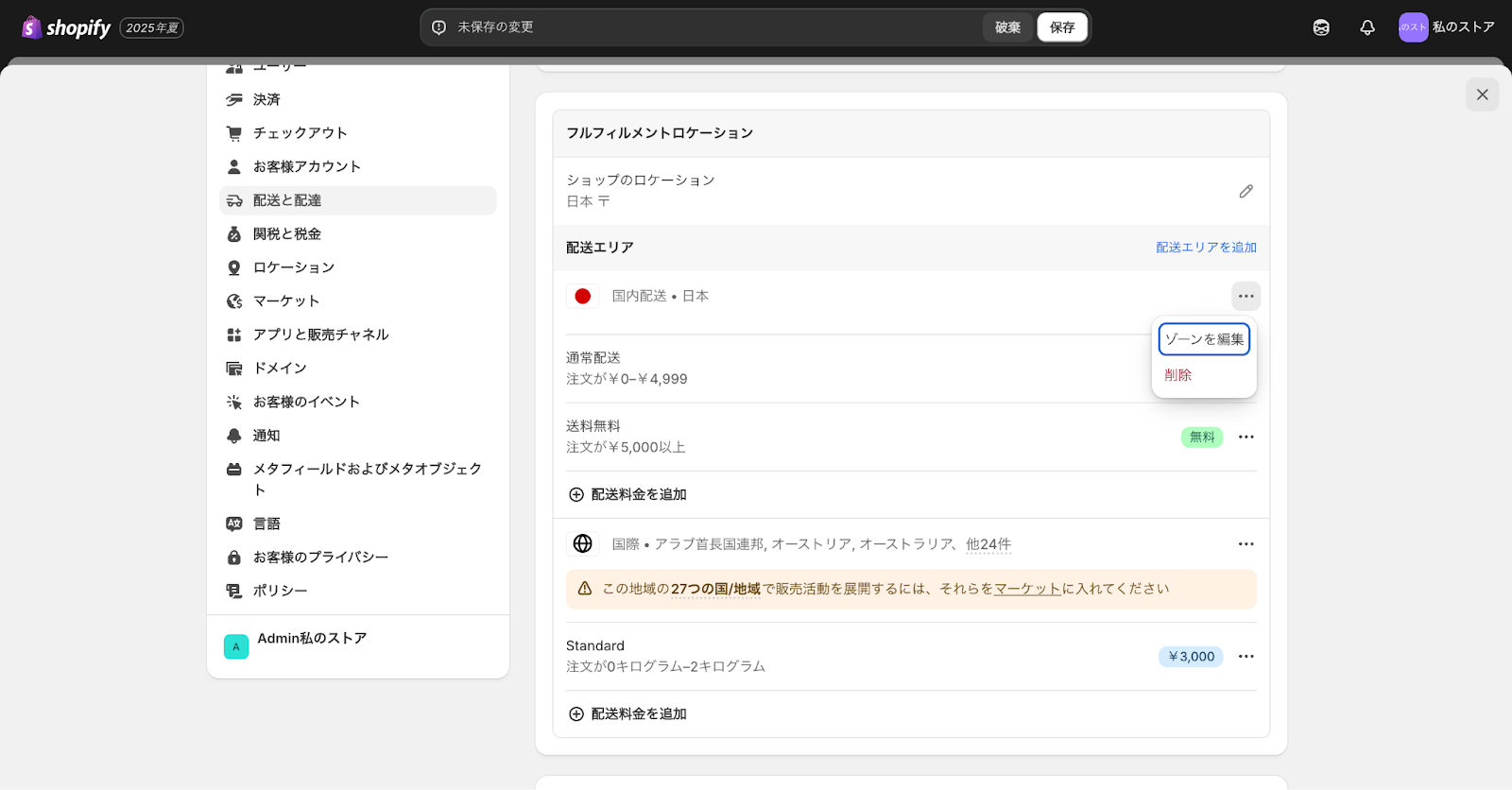This screenshot has width=1512, height=790.
Task: Click the ロケーション pin icon
Action: 234,267
